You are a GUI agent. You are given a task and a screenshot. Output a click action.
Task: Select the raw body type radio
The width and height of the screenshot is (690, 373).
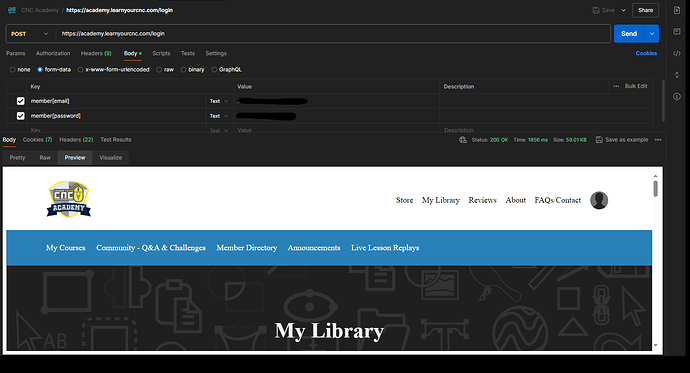(x=159, y=69)
